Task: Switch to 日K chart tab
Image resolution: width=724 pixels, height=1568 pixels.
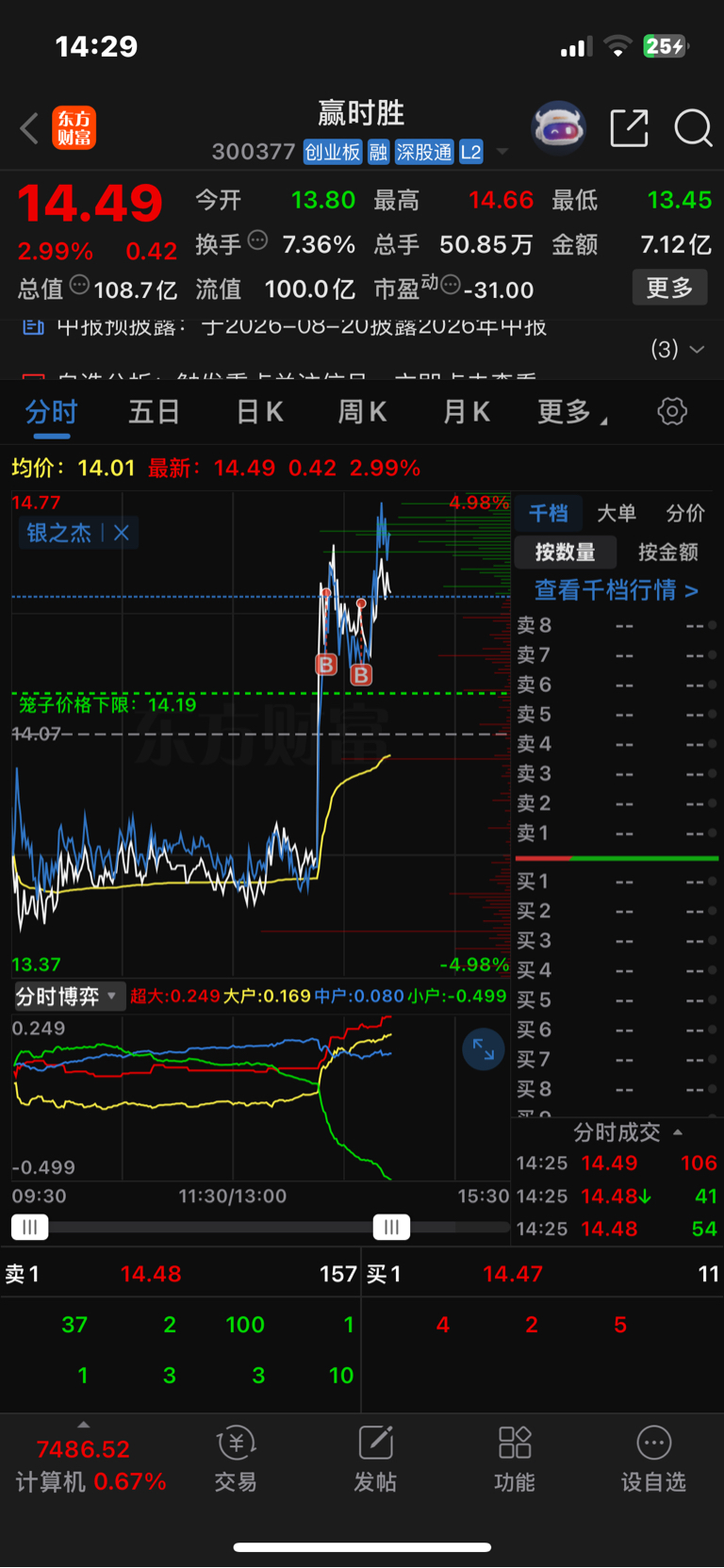Action: (x=259, y=412)
